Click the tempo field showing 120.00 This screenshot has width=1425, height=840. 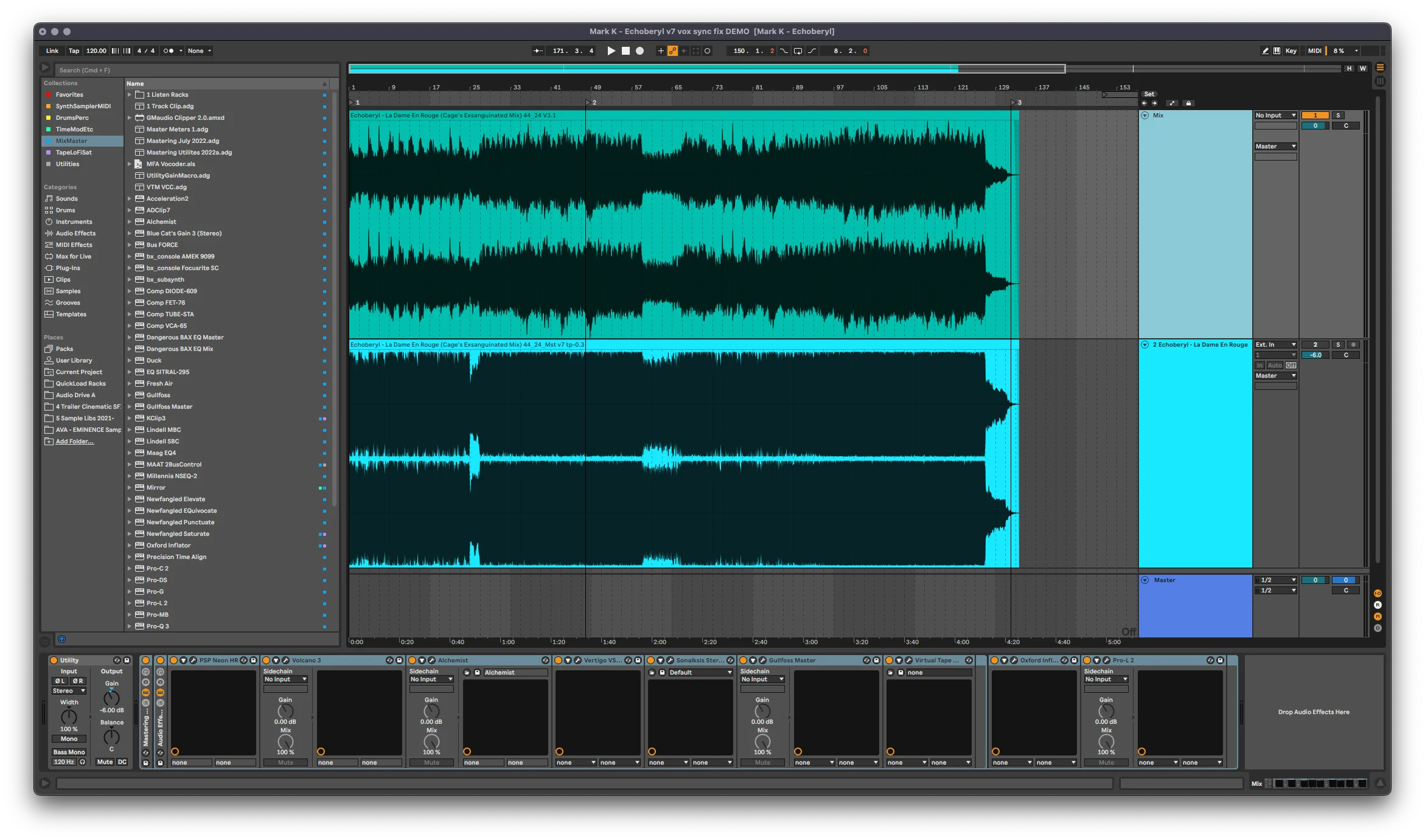coord(96,51)
